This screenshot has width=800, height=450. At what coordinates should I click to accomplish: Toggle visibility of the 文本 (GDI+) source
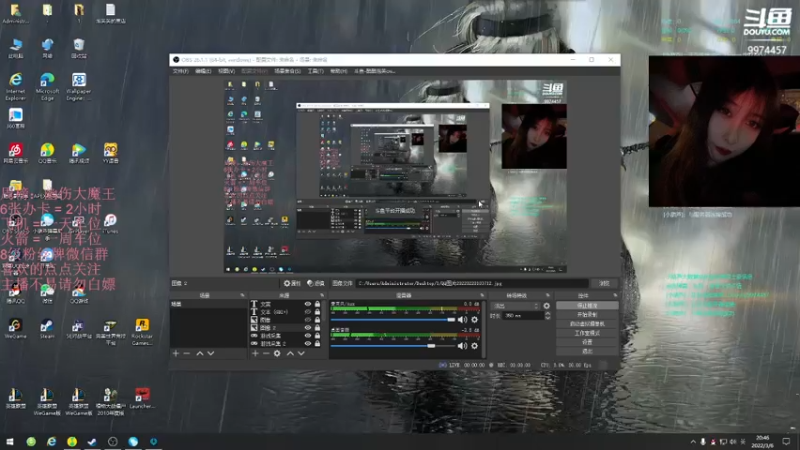point(308,312)
